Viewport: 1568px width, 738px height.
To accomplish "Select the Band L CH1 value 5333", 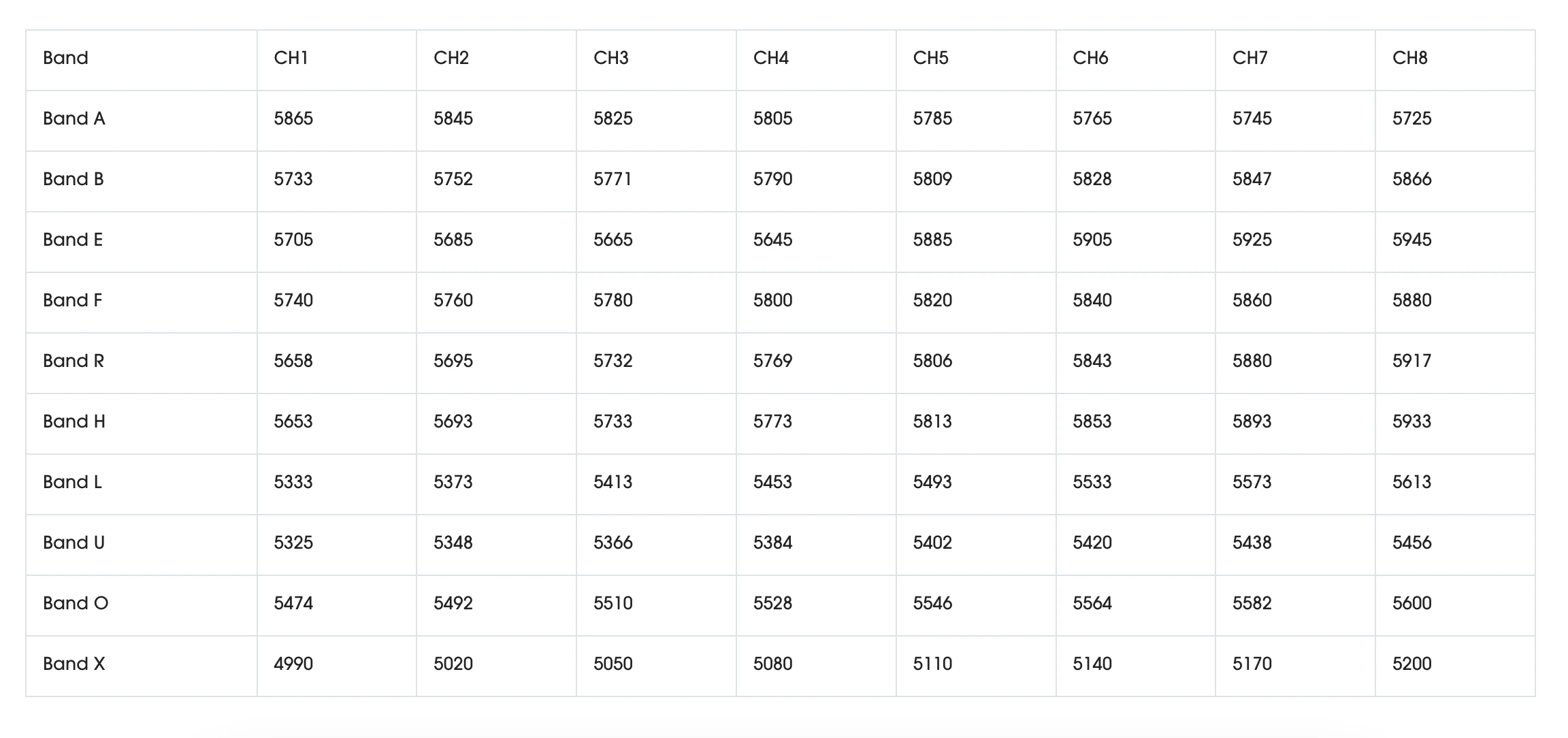I will pyautogui.click(x=293, y=482).
